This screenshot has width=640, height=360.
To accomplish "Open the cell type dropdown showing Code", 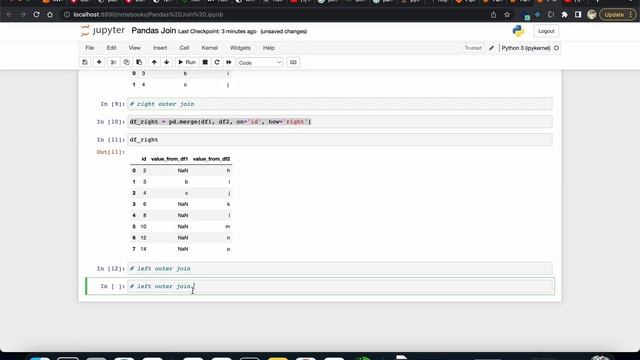I will [260, 62].
